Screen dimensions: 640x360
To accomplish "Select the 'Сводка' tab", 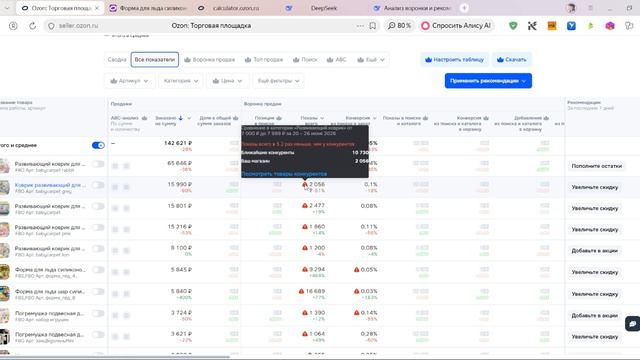I will pyautogui.click(x=117, y=60).
